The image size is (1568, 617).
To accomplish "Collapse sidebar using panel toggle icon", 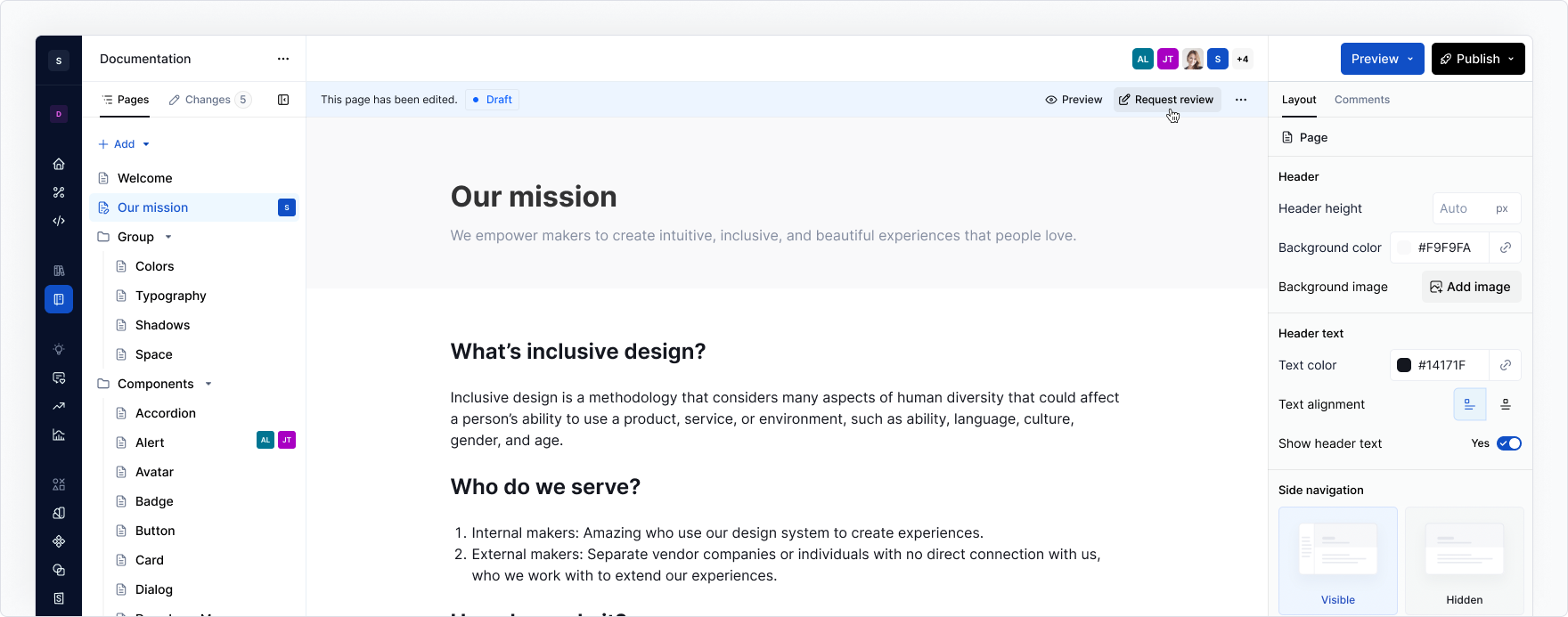I will [283, 100].
